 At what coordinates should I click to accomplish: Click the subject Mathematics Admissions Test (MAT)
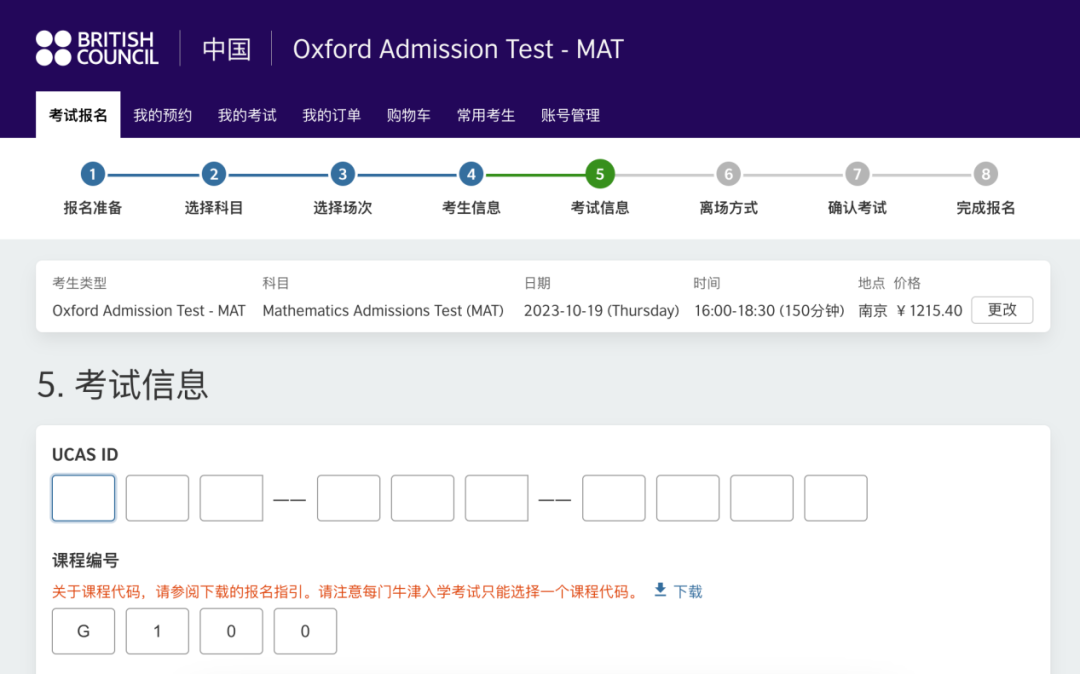tap(383, 310)
